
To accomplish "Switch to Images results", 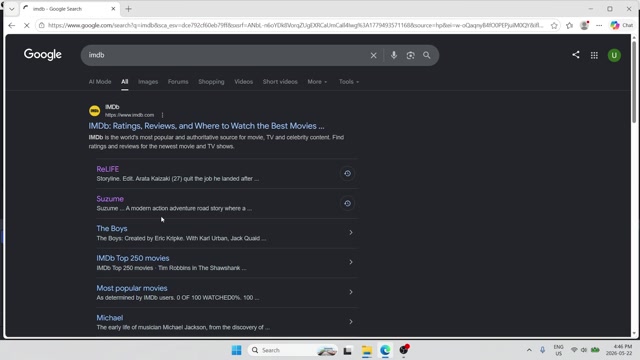I will (x=148, y=82).
